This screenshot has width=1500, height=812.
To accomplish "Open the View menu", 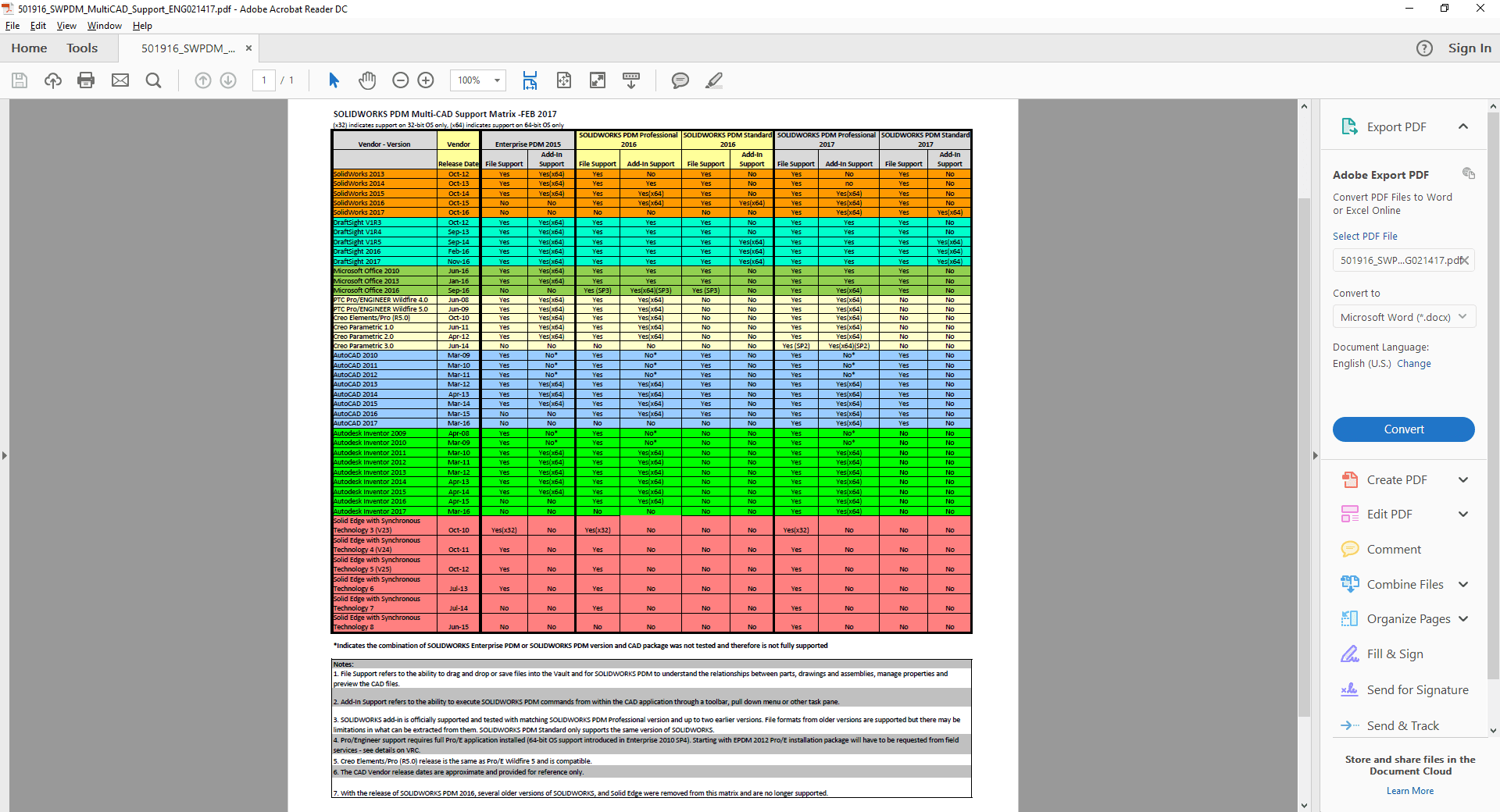I will click(66, 26).
